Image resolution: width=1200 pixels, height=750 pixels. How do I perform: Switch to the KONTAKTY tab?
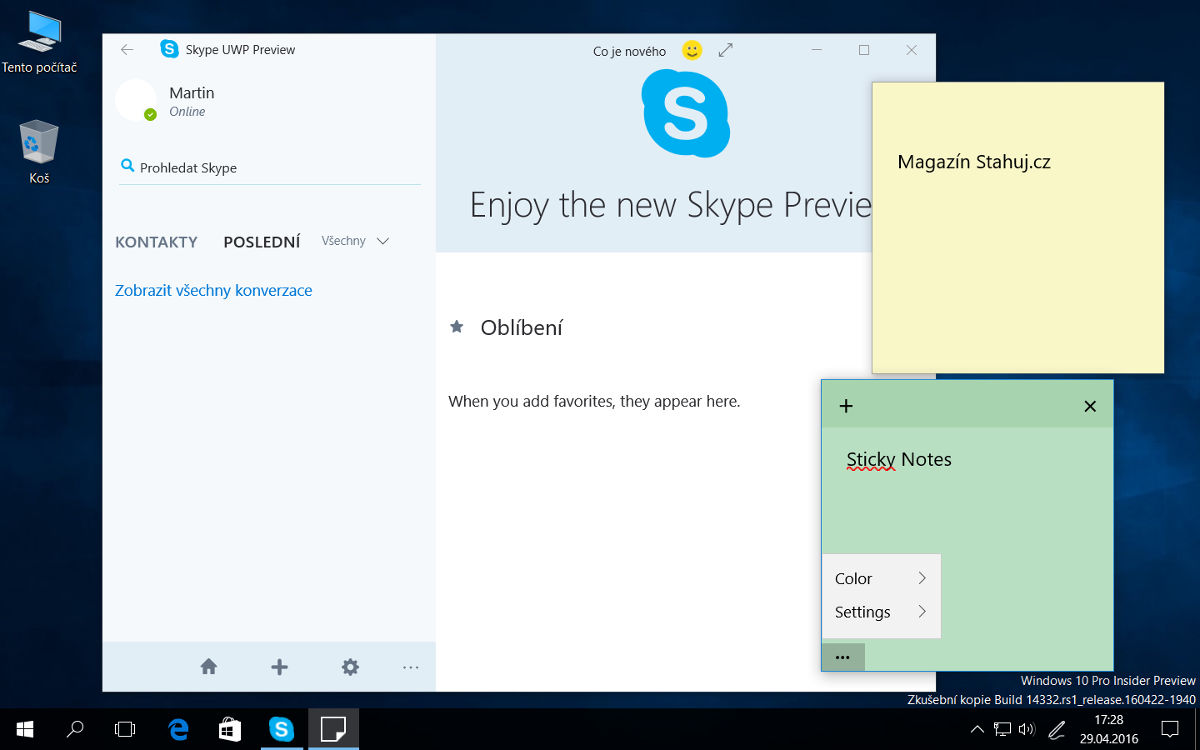pyautogui.click(x=156, y=242)
